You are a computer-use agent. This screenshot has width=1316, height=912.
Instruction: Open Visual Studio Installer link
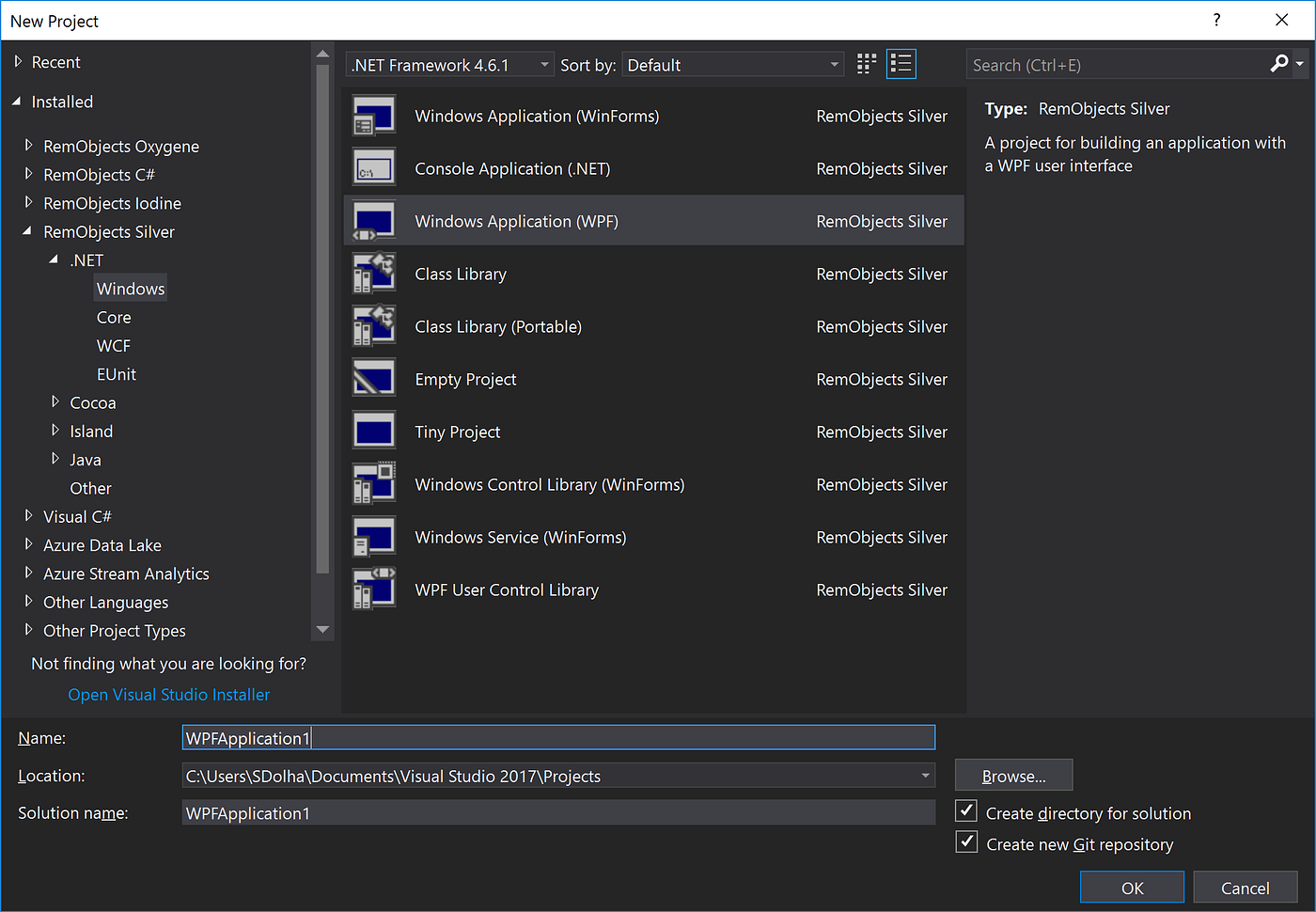[x=168, y=694]
